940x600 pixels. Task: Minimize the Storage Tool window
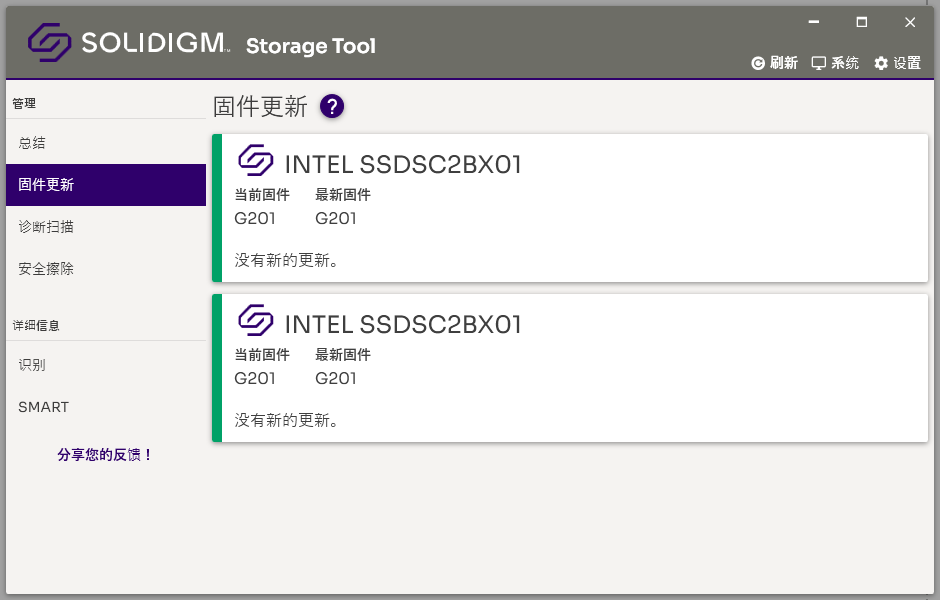814,22
